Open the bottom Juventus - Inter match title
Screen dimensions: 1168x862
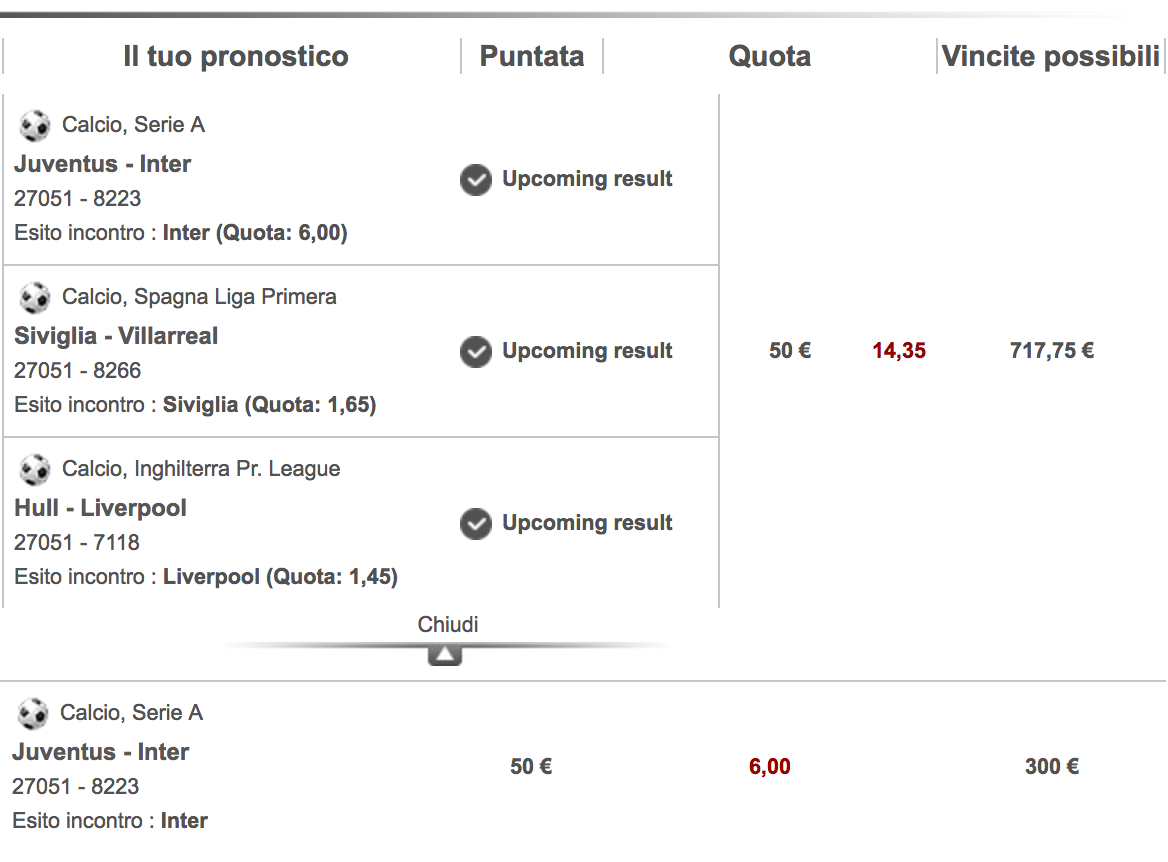[101, 752]
